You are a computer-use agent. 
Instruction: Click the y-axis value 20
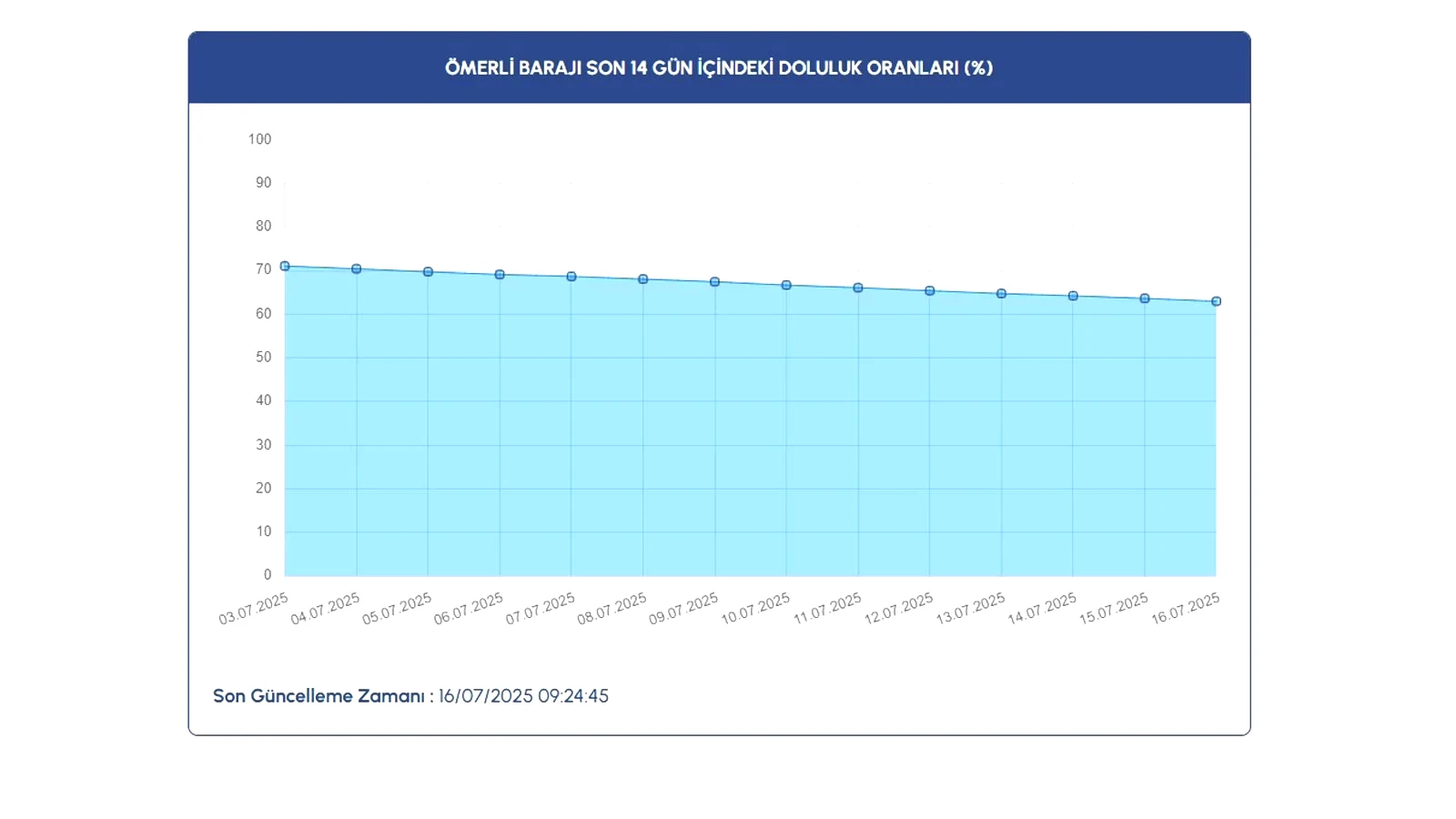point(264,489)
